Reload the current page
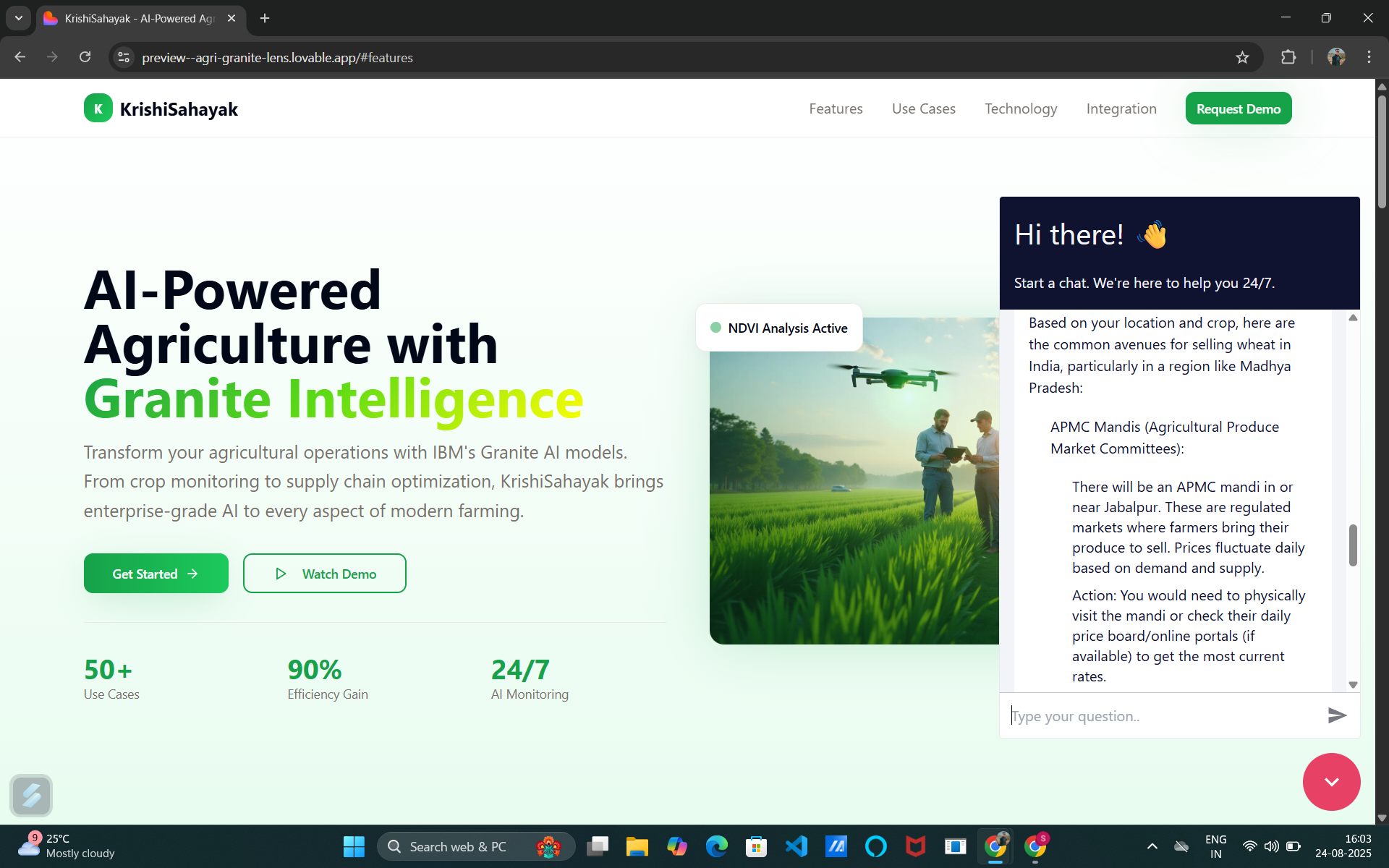The height and width of the screenshot is (868, 1389). coord(85,57)
